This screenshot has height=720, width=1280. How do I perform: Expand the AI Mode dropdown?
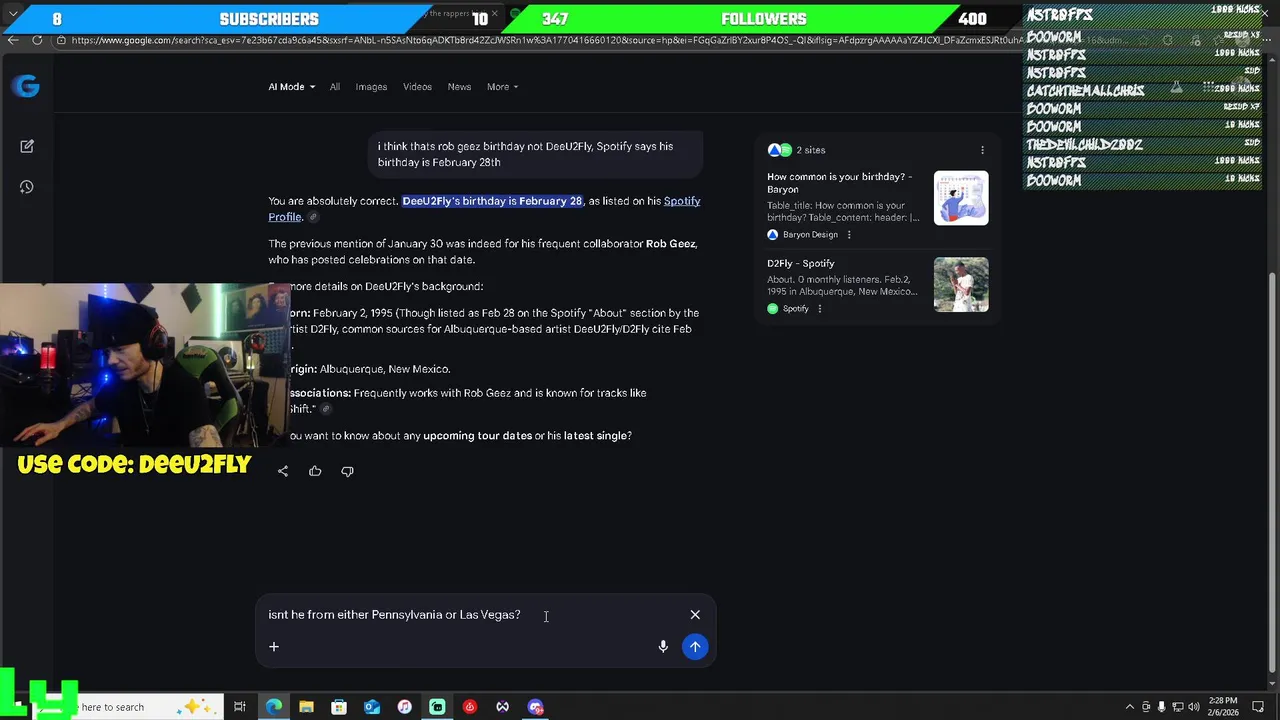tap(291, 87)
